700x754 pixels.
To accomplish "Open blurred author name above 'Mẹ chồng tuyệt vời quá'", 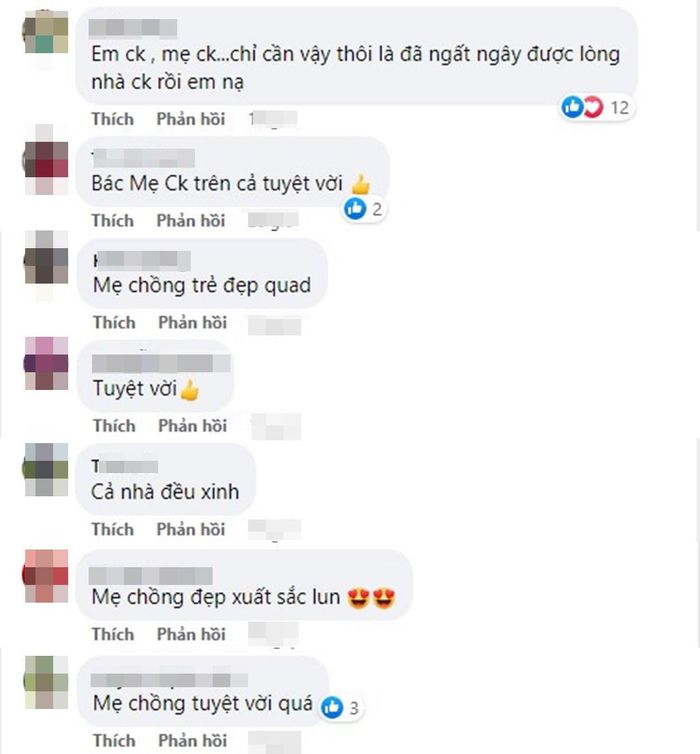I will click(x=169, y=680).
